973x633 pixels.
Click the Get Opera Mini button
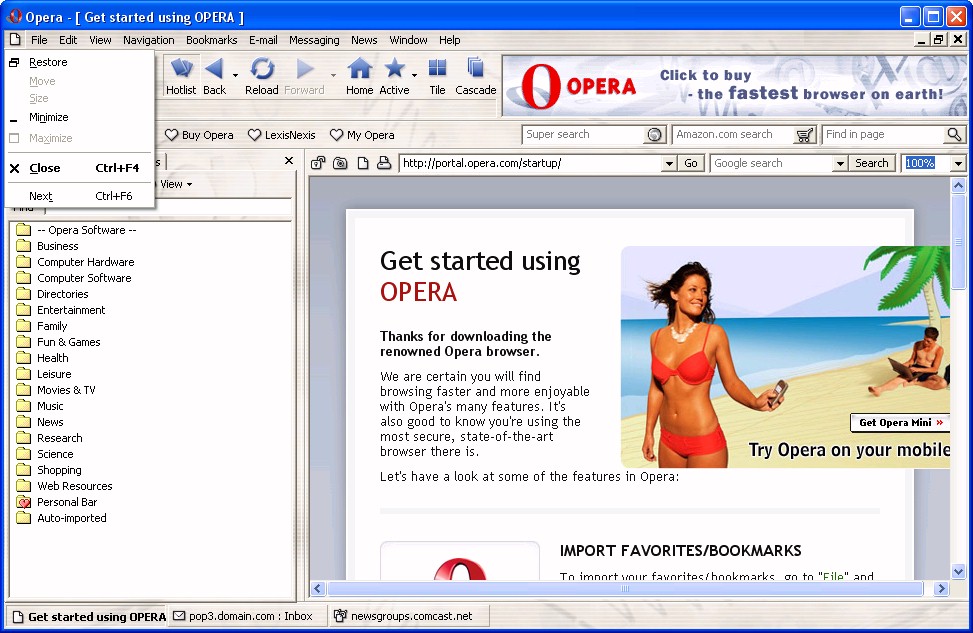click(900, 423)
